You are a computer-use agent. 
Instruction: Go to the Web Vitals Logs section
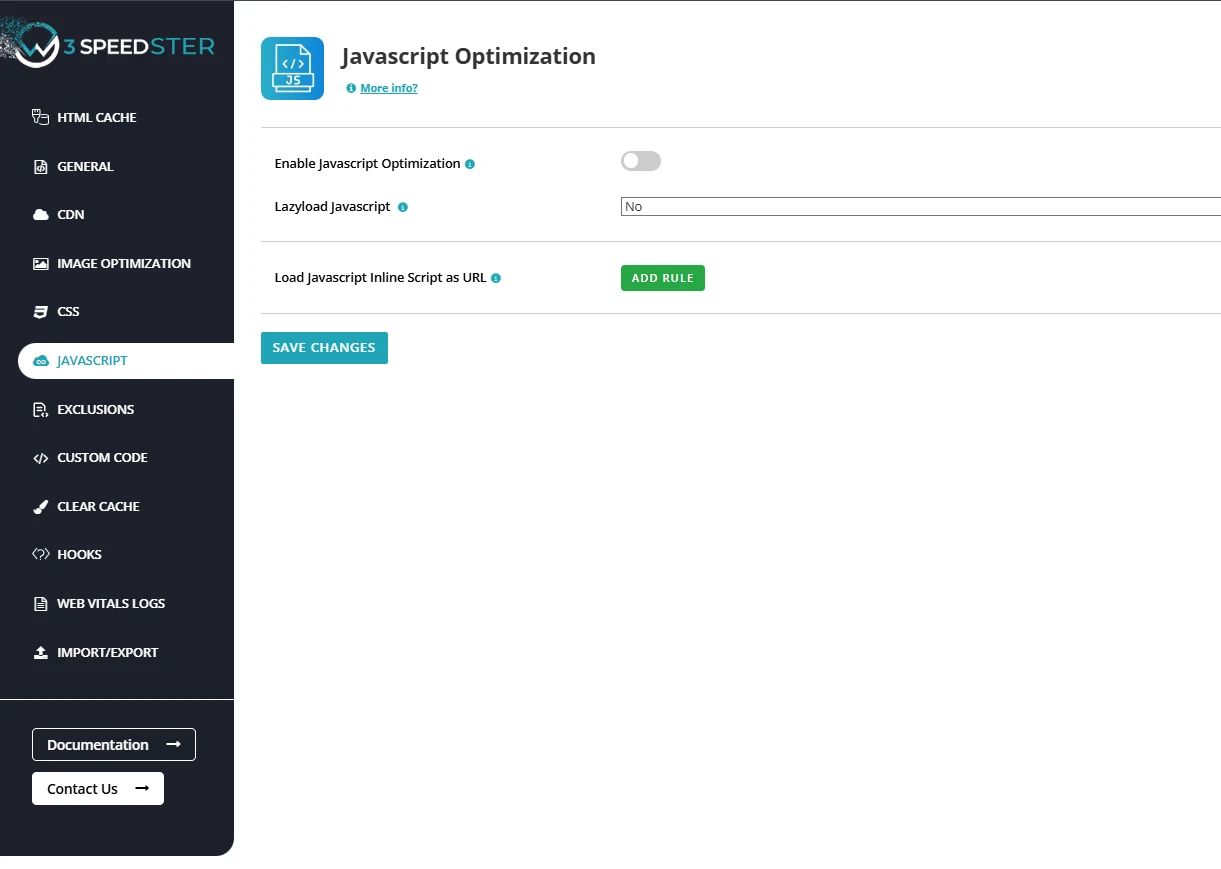point(110,604)
